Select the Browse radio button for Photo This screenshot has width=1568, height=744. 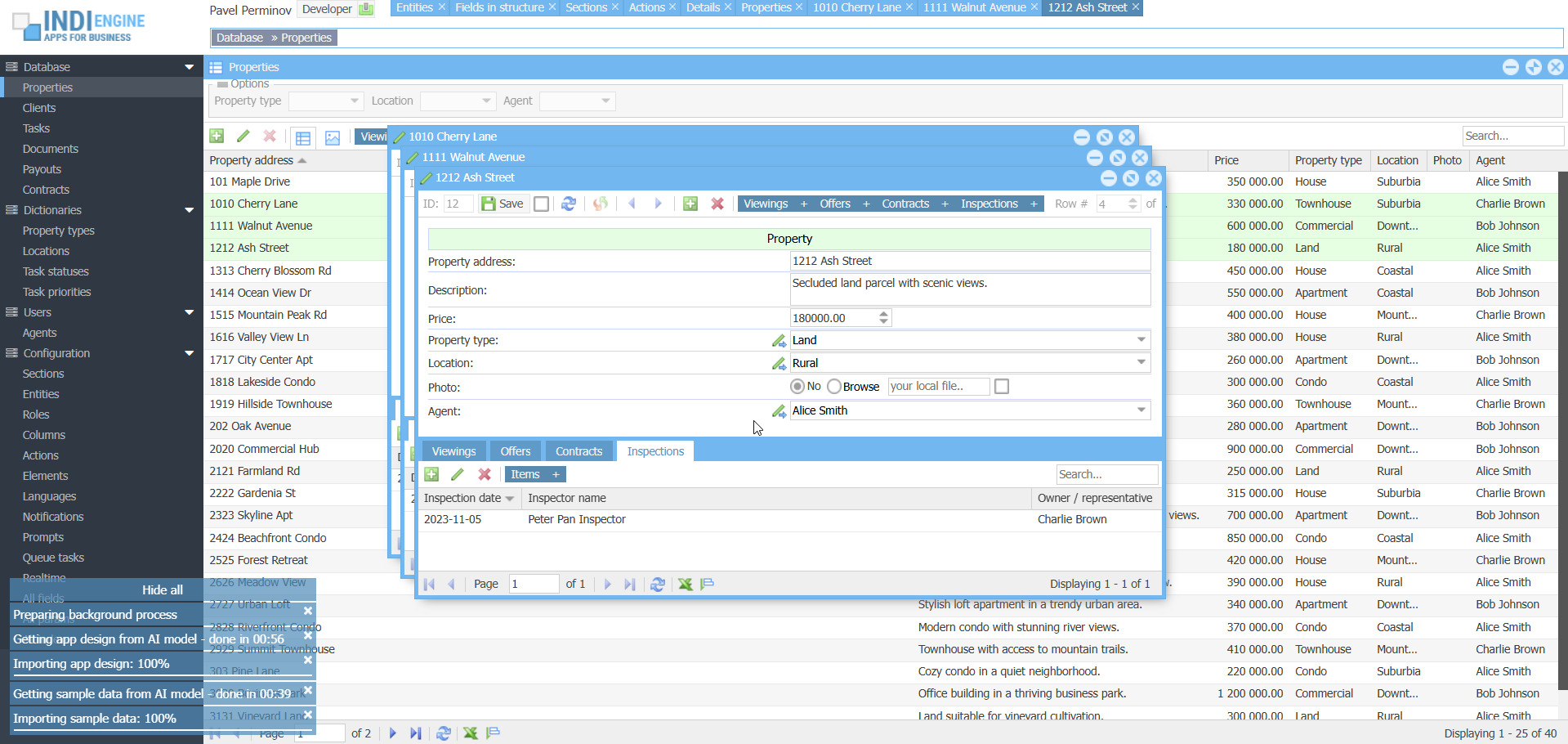tap(834, 387)
